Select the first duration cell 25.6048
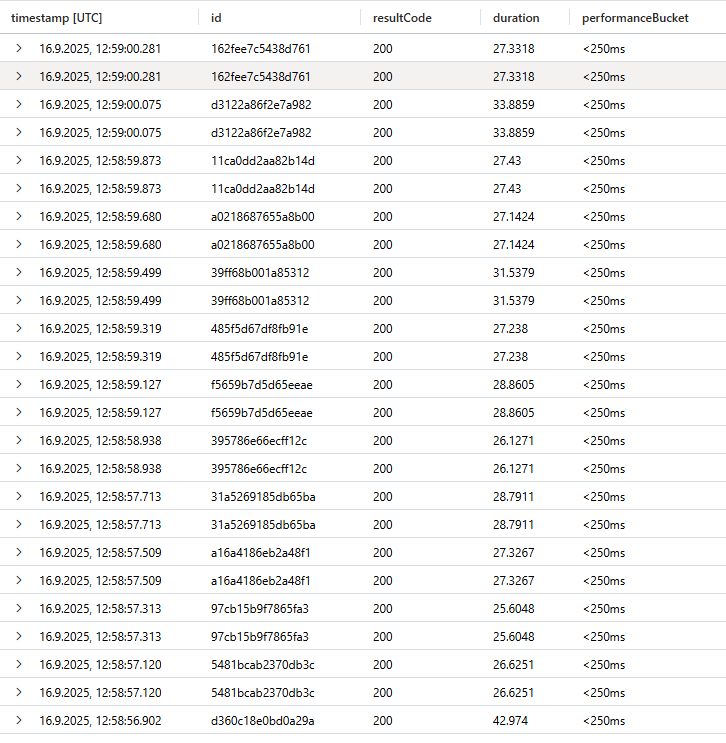 513,609
